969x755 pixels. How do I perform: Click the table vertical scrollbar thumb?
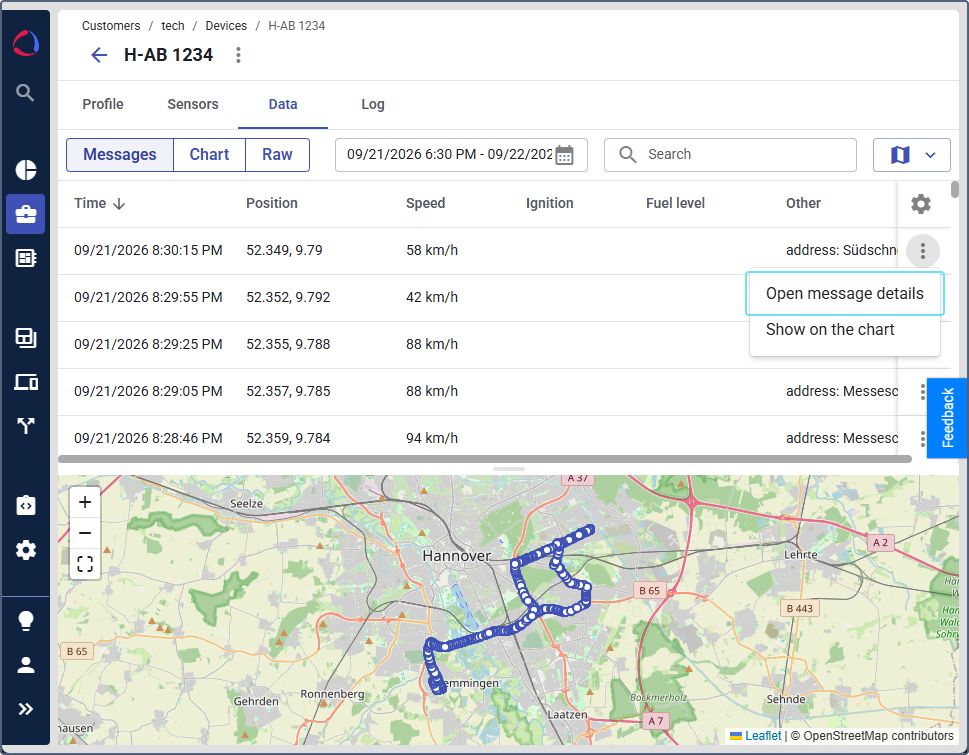955,189
